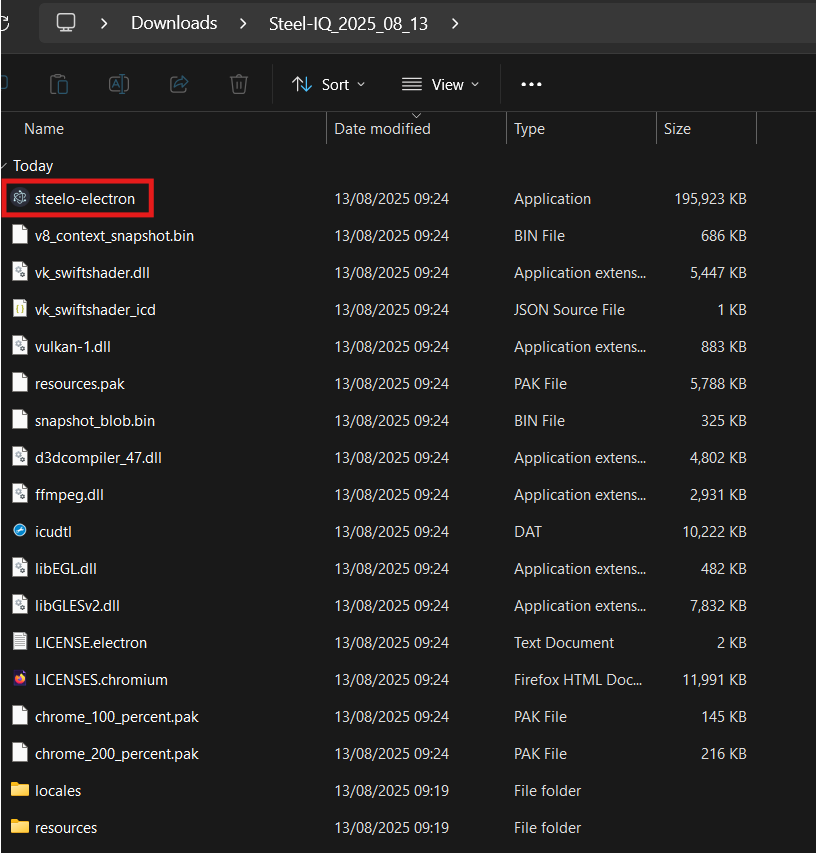The height and width of the screenshot is (853, 816).
Task: Expand the chevron after Steel-IQ_2025_08_13
Action: [x=456, y=23]
